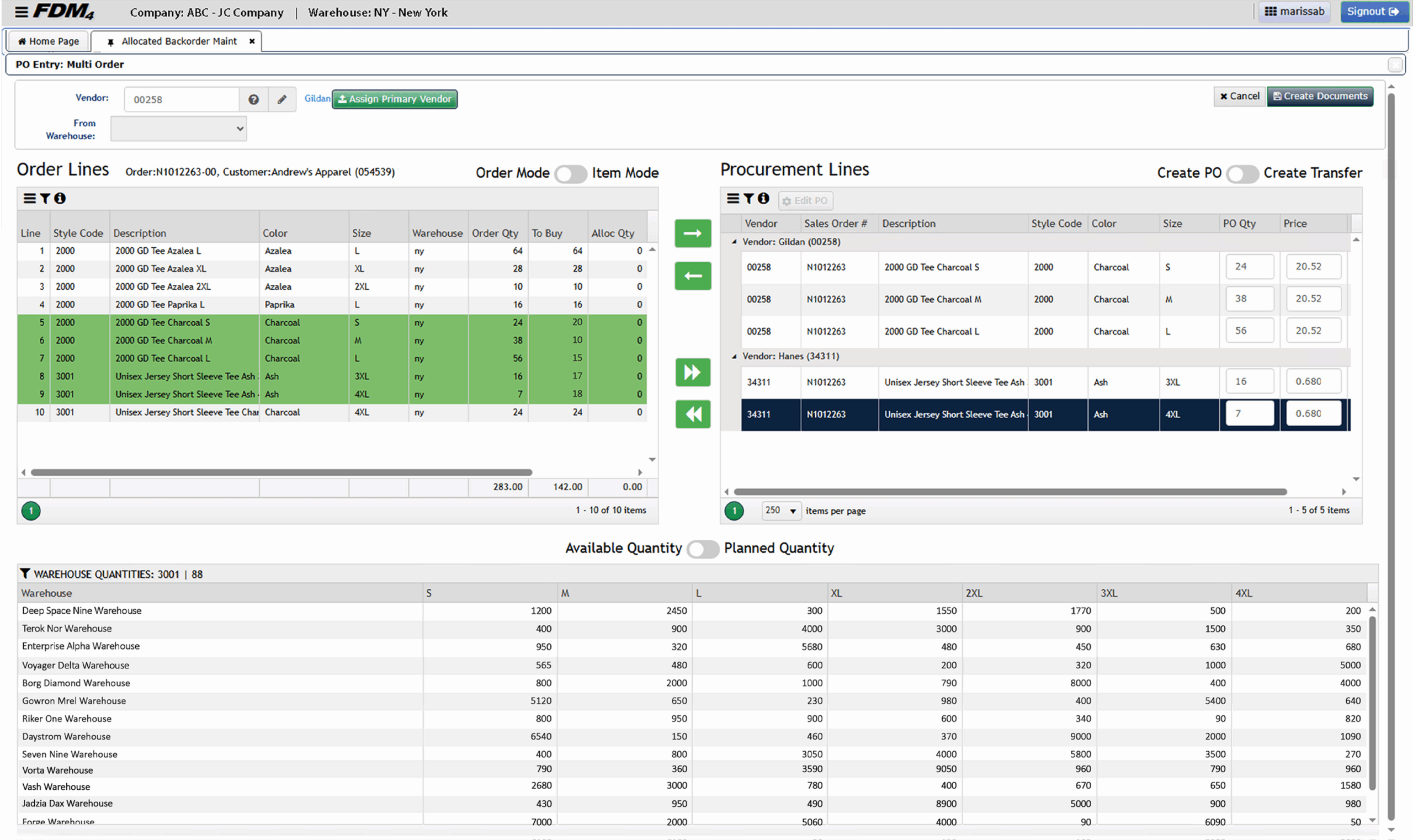Open the items per page dropdown
1413x840 pixels.
[x=780, y=511]
